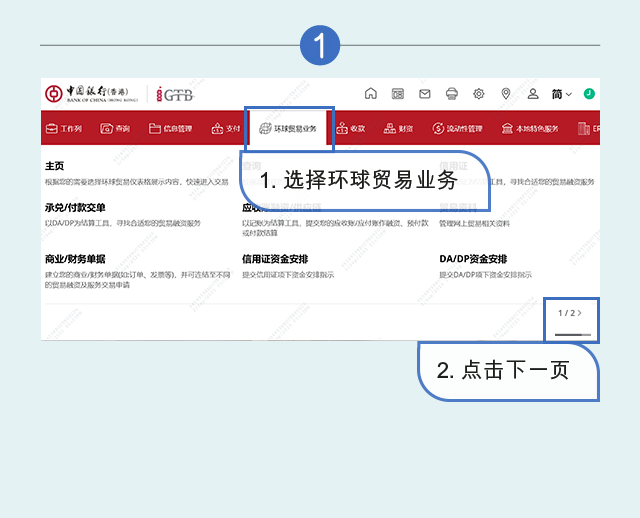Open settings gear icon
This screenshot has width=640, height=518.
point(479,94)
